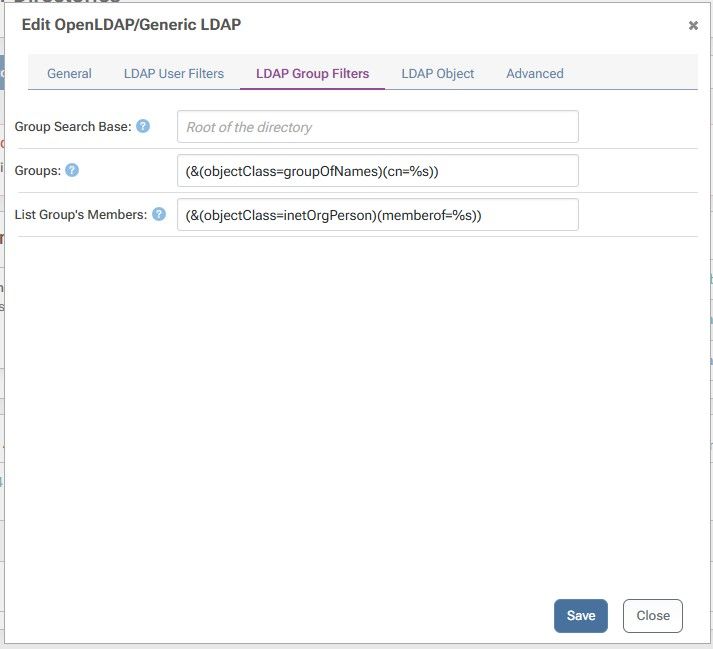Open help for Group Search Base

[143, 126]
